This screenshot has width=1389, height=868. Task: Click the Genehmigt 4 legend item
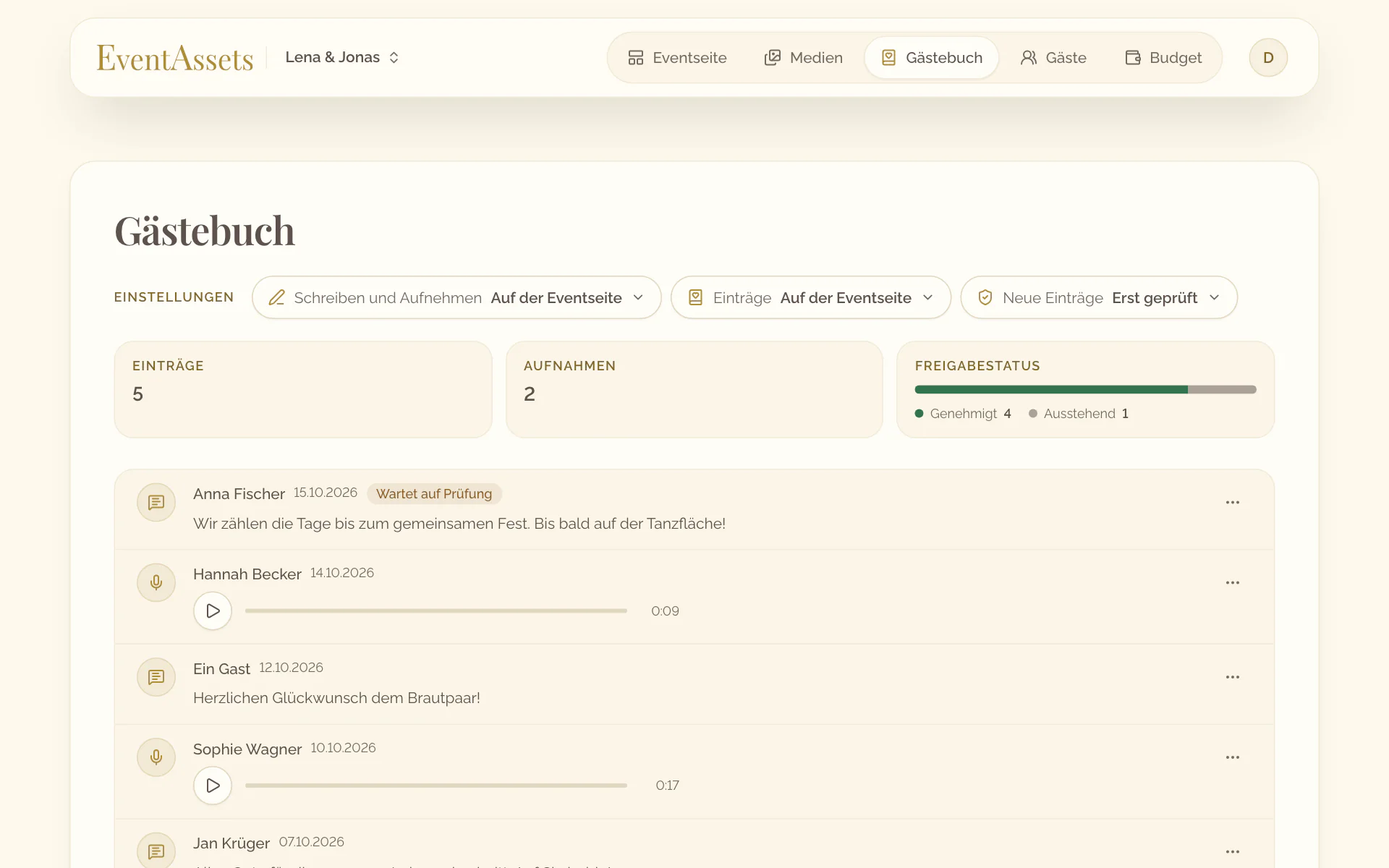(963, 414)
